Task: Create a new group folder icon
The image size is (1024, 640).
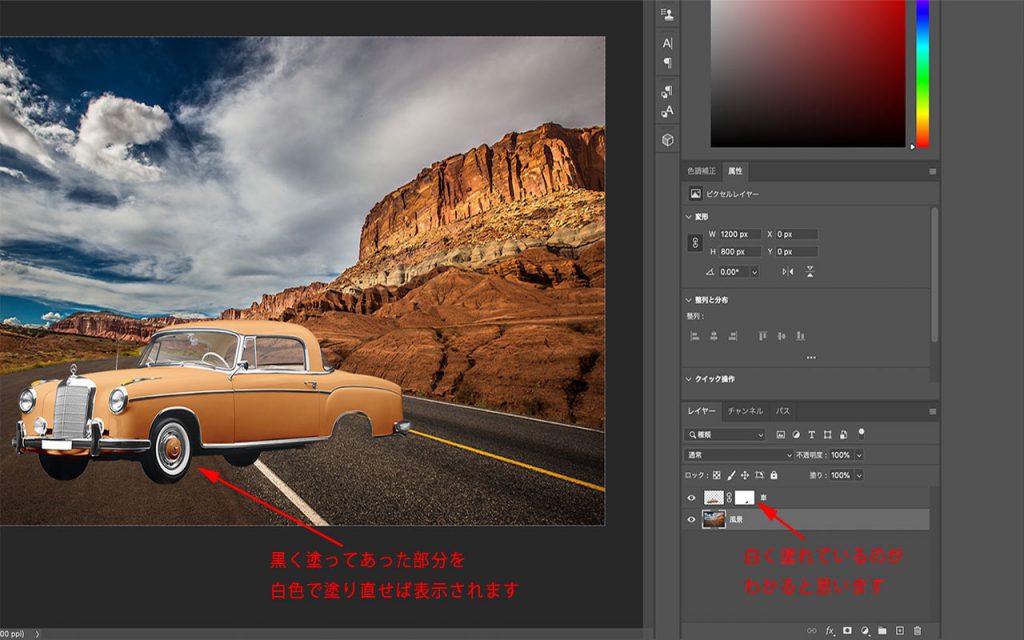Action: [x=882, y=631]
